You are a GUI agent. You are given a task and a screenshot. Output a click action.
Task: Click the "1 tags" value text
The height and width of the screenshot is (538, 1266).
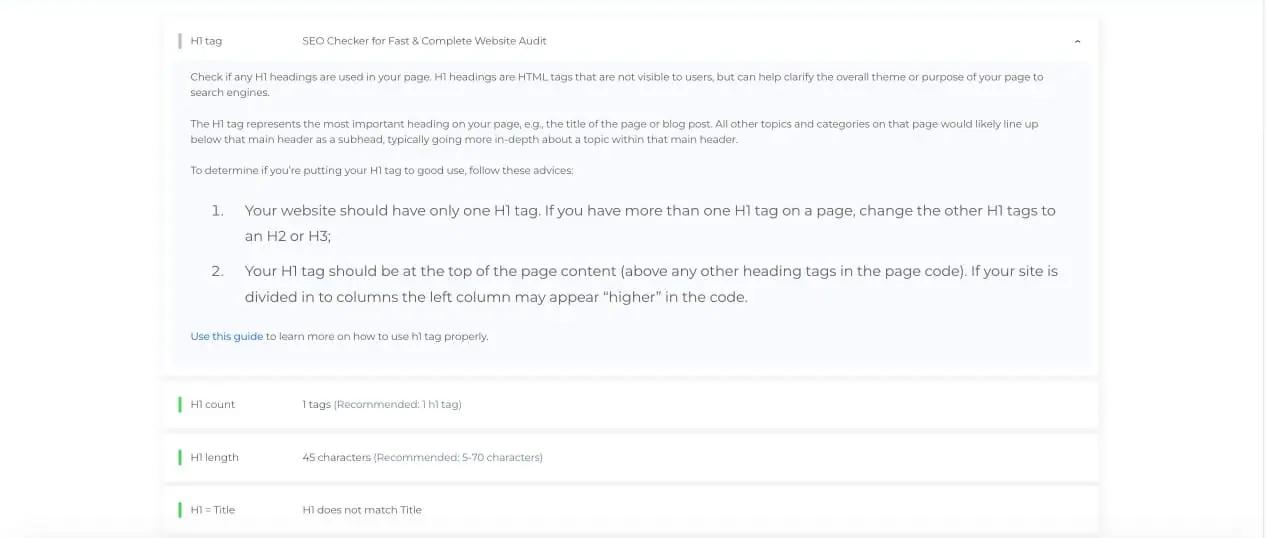coord(316,405)
